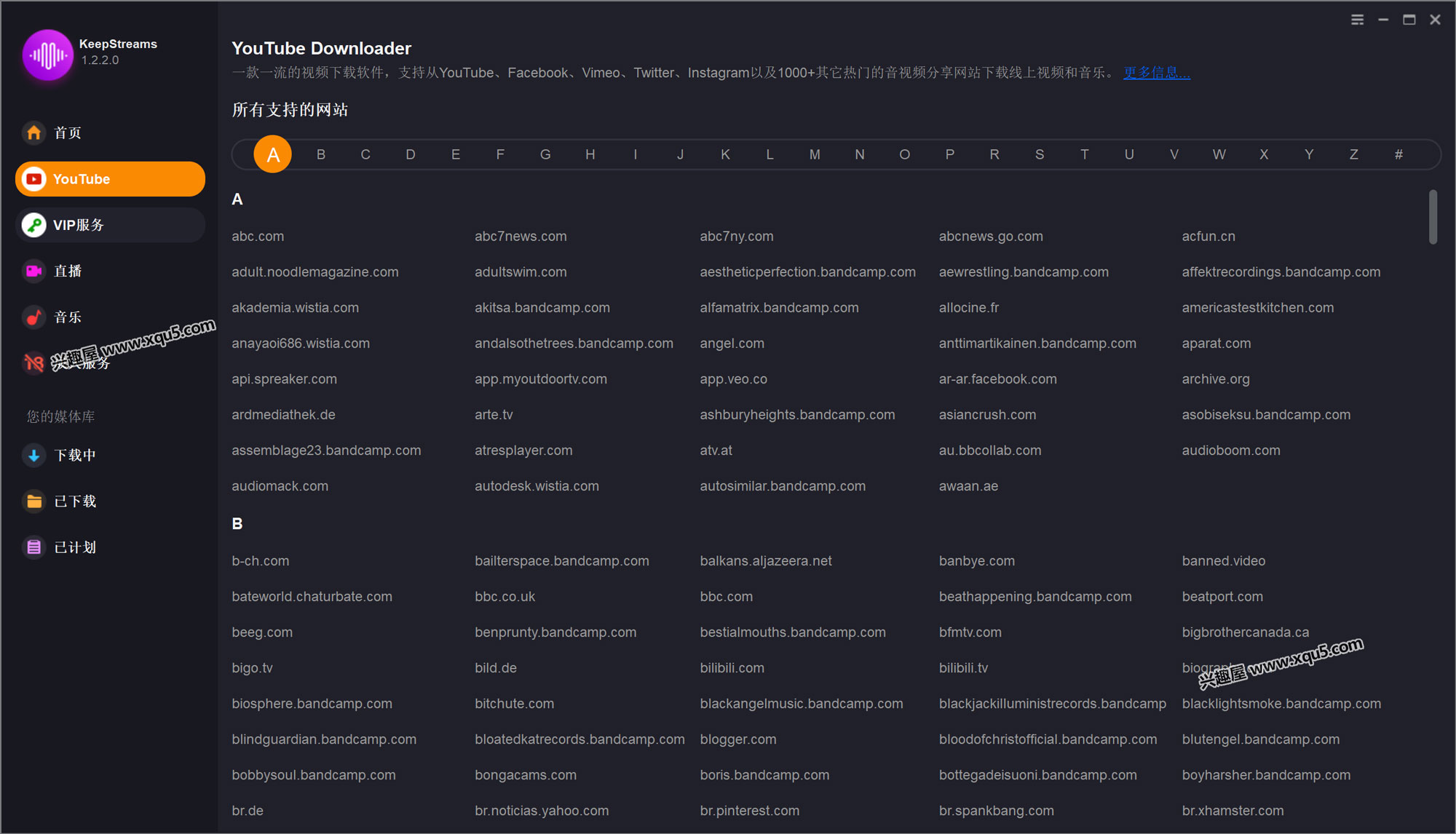Open VIP服务 key icon
This screenshot has width=1456, height=834.
[x=33, y=225]
